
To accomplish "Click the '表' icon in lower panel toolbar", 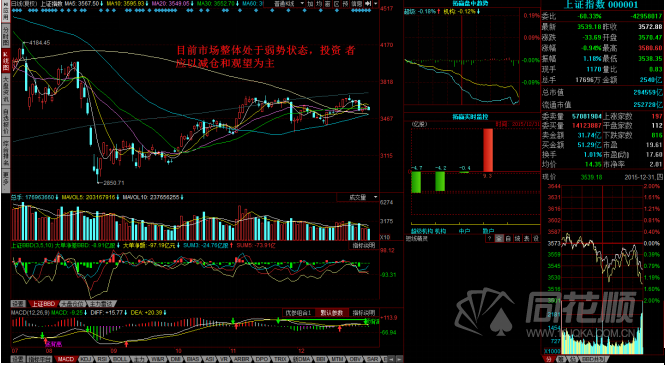I will (526, 239).
